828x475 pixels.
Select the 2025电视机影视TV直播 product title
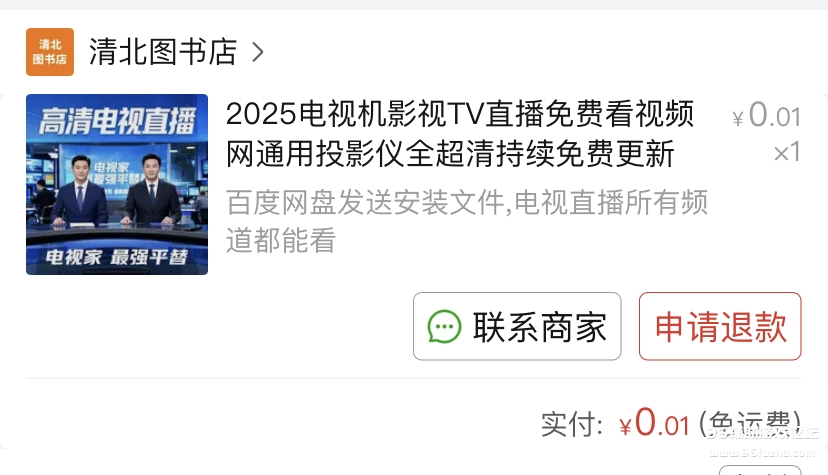coord(459,134)
